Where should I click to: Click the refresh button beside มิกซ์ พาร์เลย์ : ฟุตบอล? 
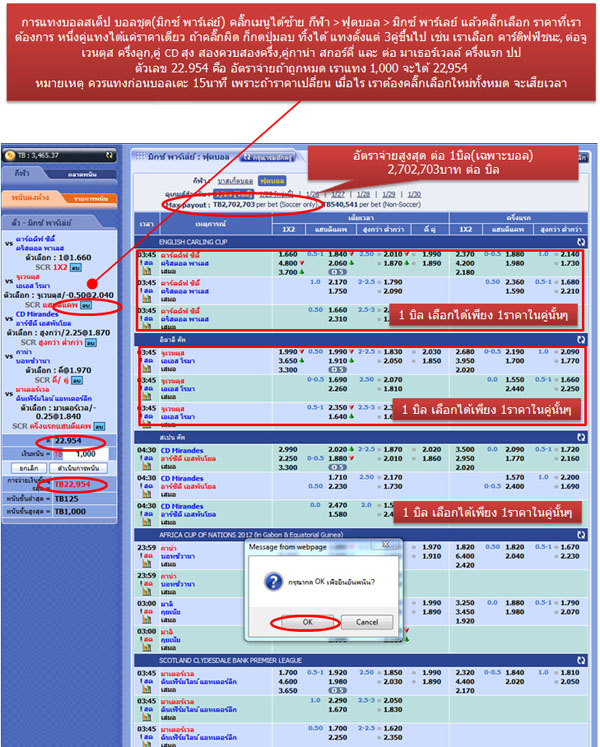click(x=266, y=157)
